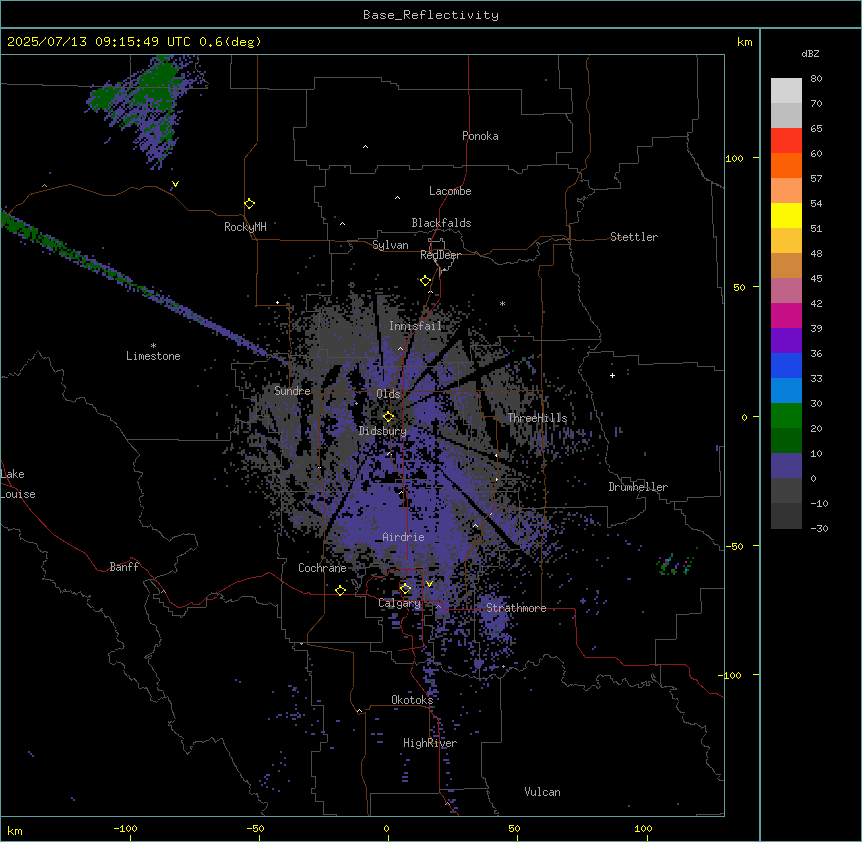Image resolution: width=862 pixels, height=842 pixels.
Task: Click the 65 value in dBZ legend
Action: [x=816, y=129]
